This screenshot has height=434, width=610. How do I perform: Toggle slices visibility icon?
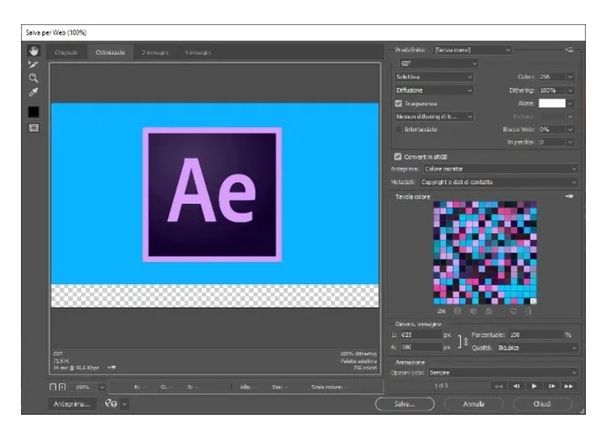click(33, 128)
